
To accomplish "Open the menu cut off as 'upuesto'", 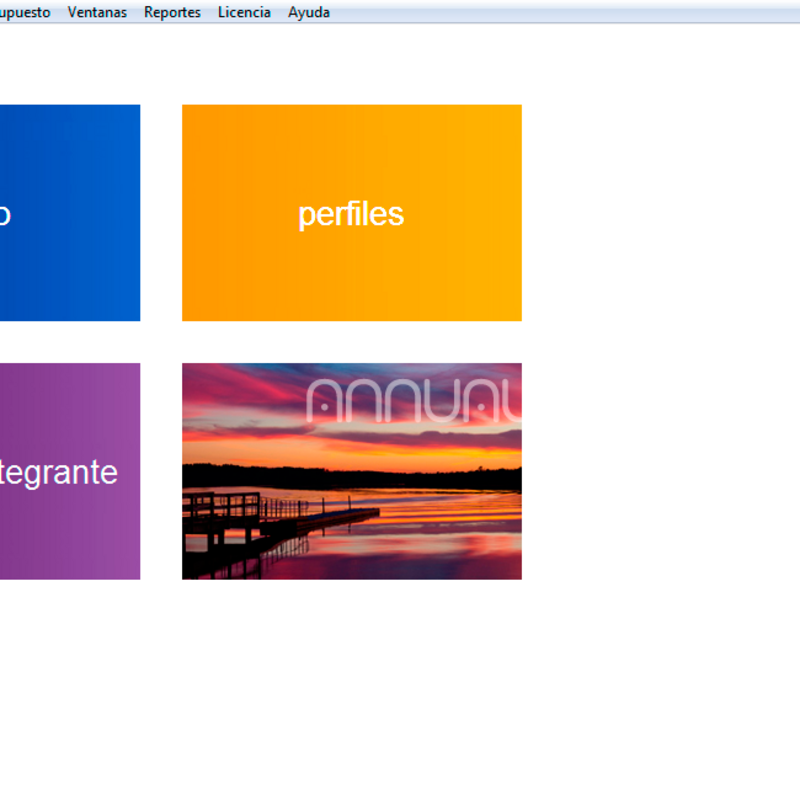I will click(25, 12).
